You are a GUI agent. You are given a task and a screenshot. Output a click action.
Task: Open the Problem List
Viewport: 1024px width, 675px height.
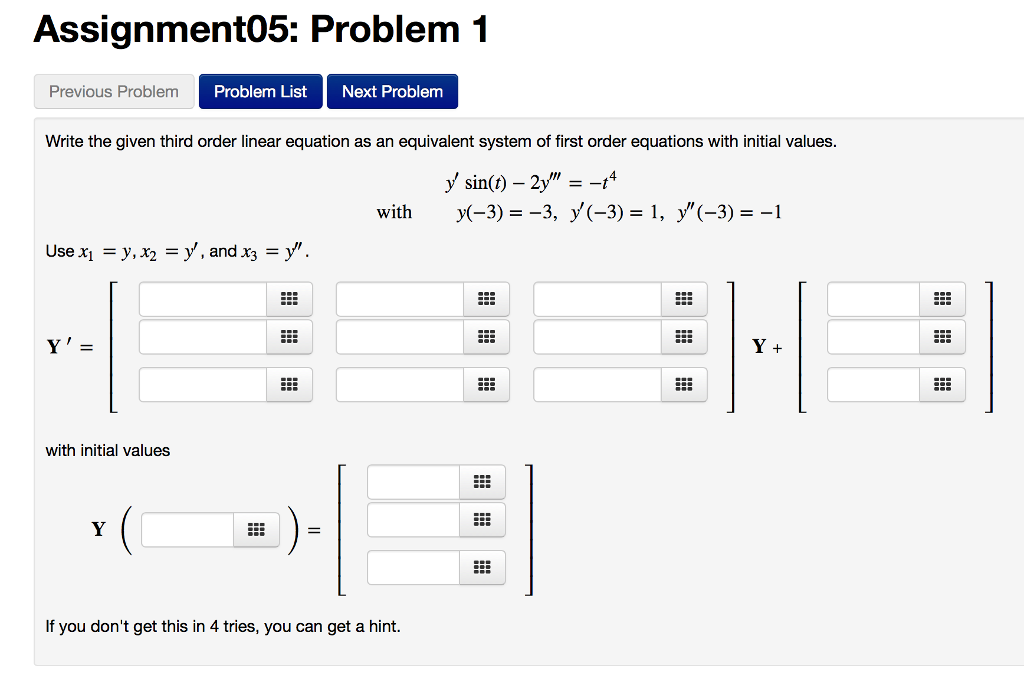coord(260,91)
